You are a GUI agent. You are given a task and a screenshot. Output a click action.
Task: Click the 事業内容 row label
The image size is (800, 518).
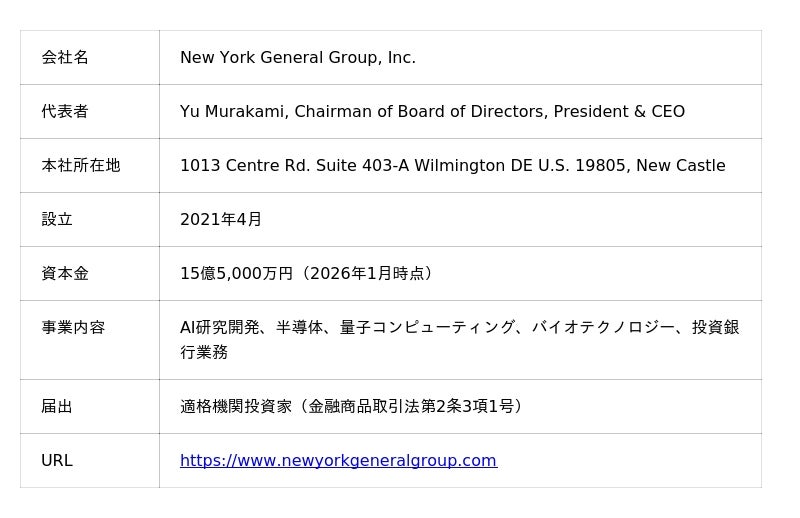pyautogui.click(x=73, y=328)
